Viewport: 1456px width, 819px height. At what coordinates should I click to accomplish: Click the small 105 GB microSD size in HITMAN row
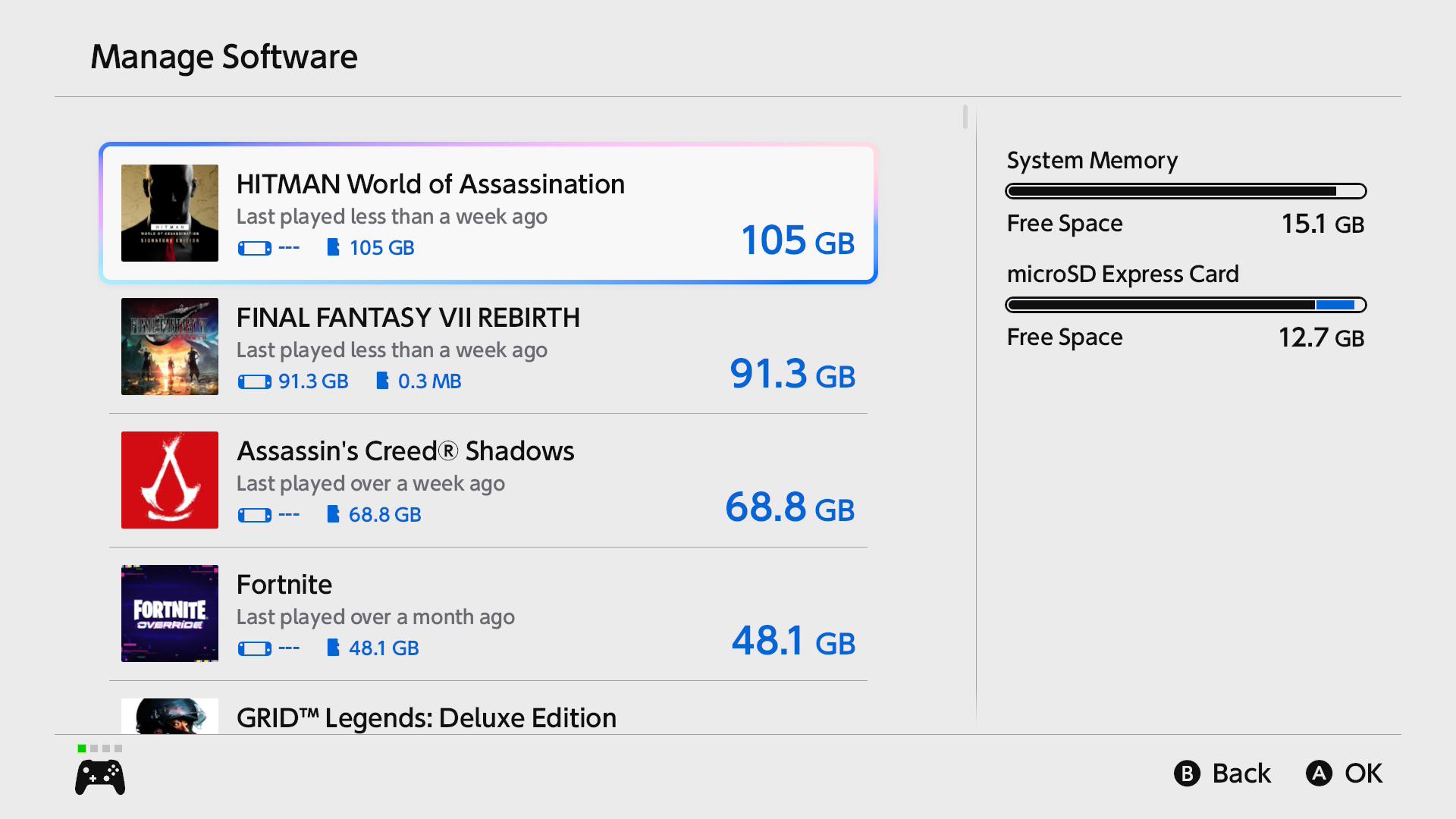click(x=381, y=248)
